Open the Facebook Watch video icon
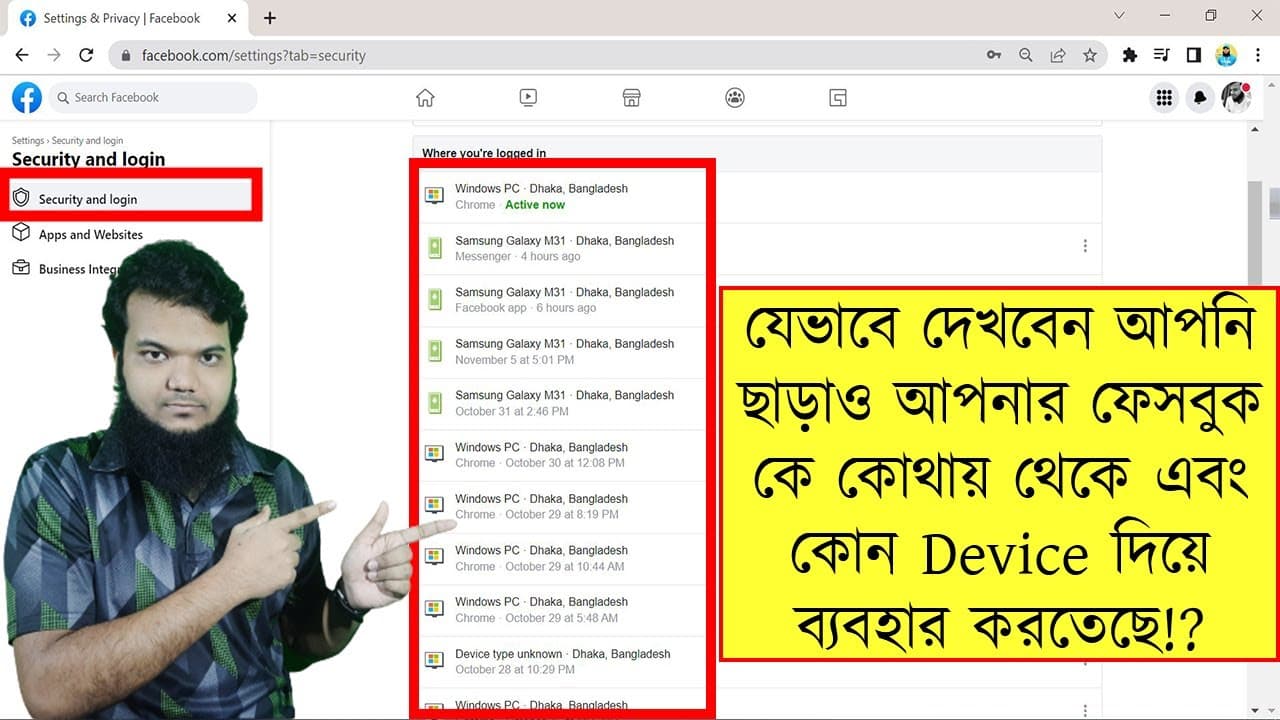1280x720 pixels. (x=528, y=97)
